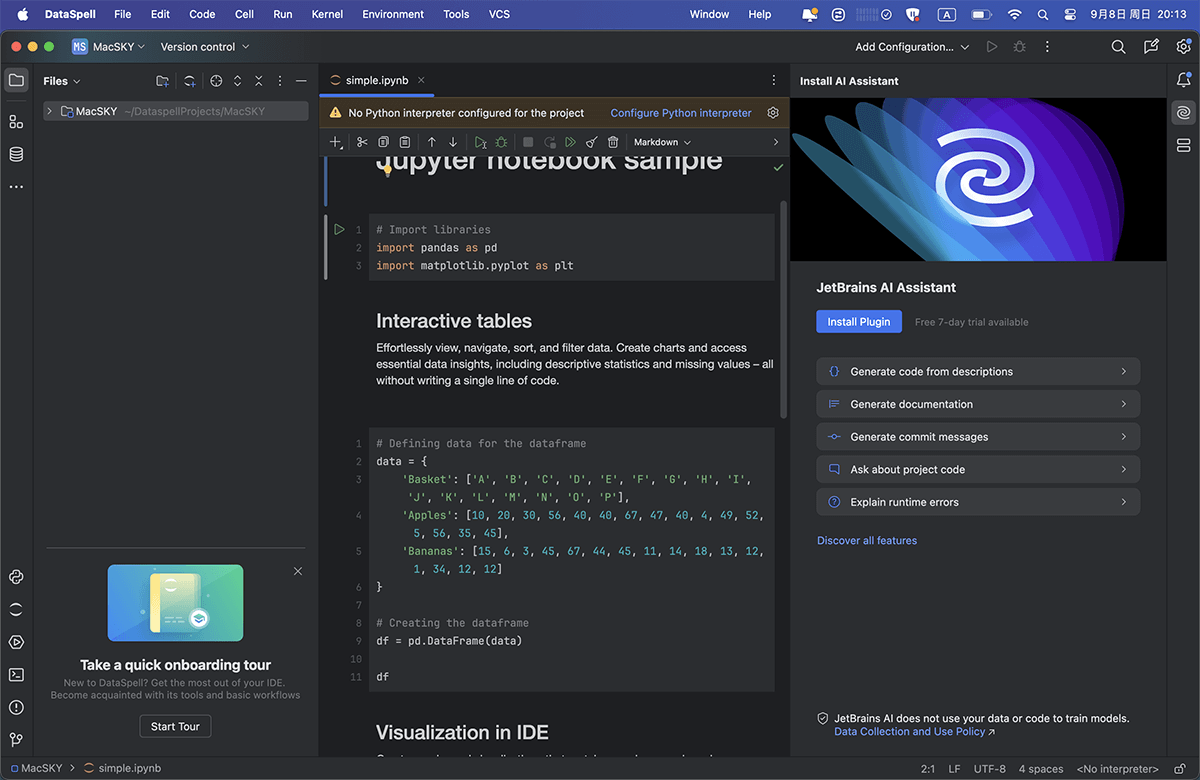Screen dimensions: 1200x780
Task: Open Files panel options menu
Action: tap(279, 81)
